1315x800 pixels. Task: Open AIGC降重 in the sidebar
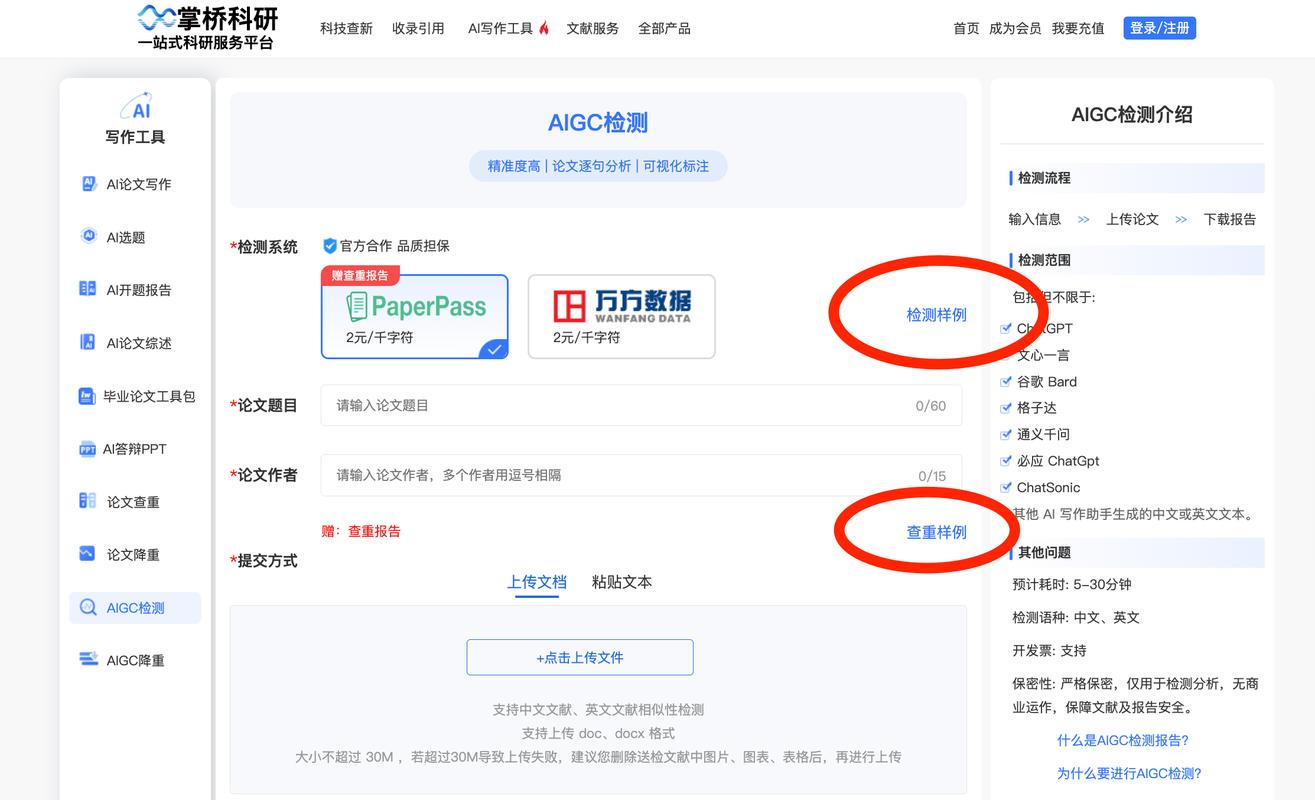pyautogui.click(x=135, y=660)
